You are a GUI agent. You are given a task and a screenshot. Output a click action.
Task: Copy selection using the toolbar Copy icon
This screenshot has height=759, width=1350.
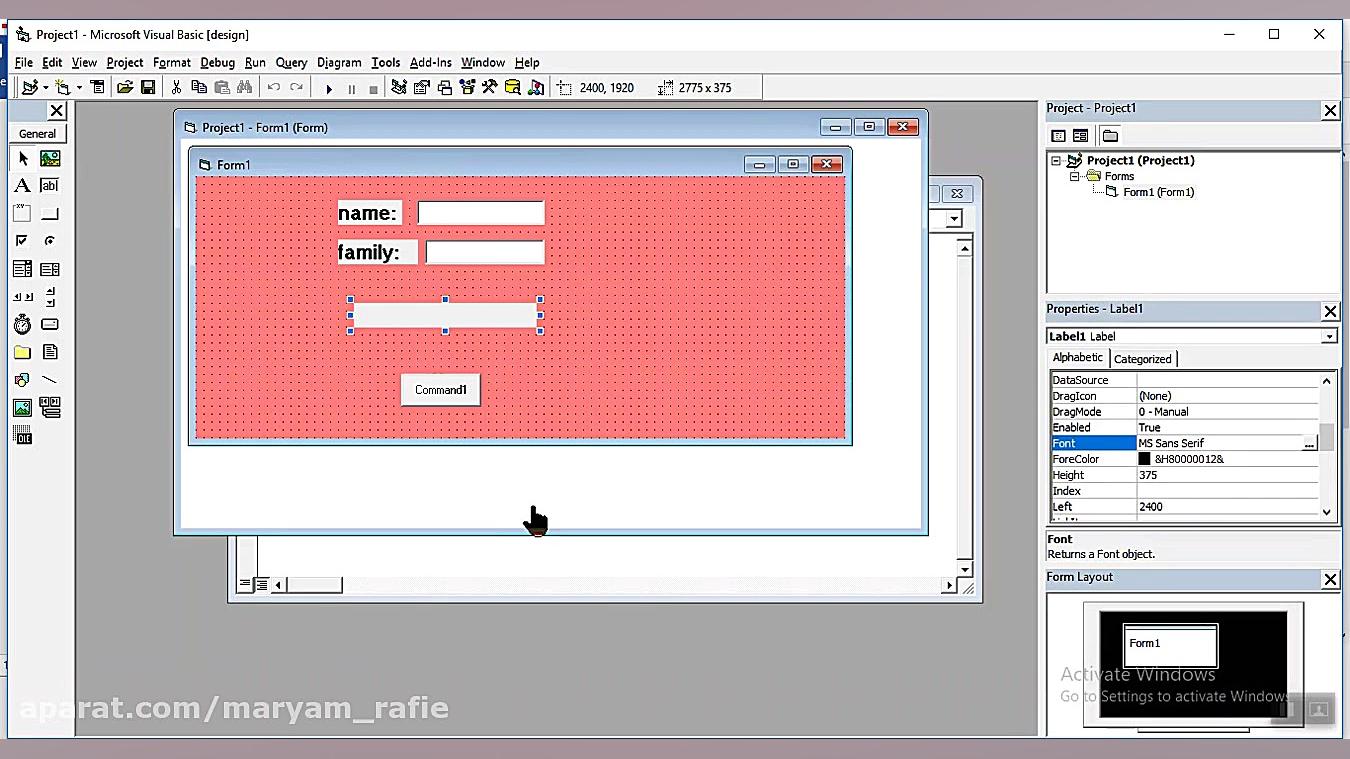tap(199, 88)
